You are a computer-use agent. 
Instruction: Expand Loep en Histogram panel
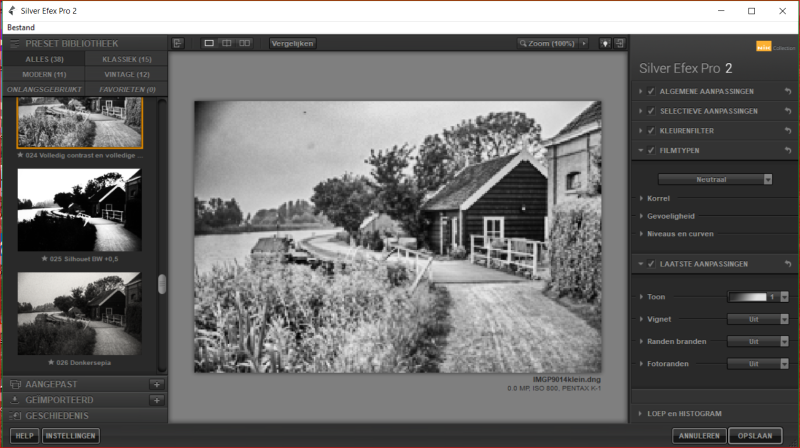point(640,414)
